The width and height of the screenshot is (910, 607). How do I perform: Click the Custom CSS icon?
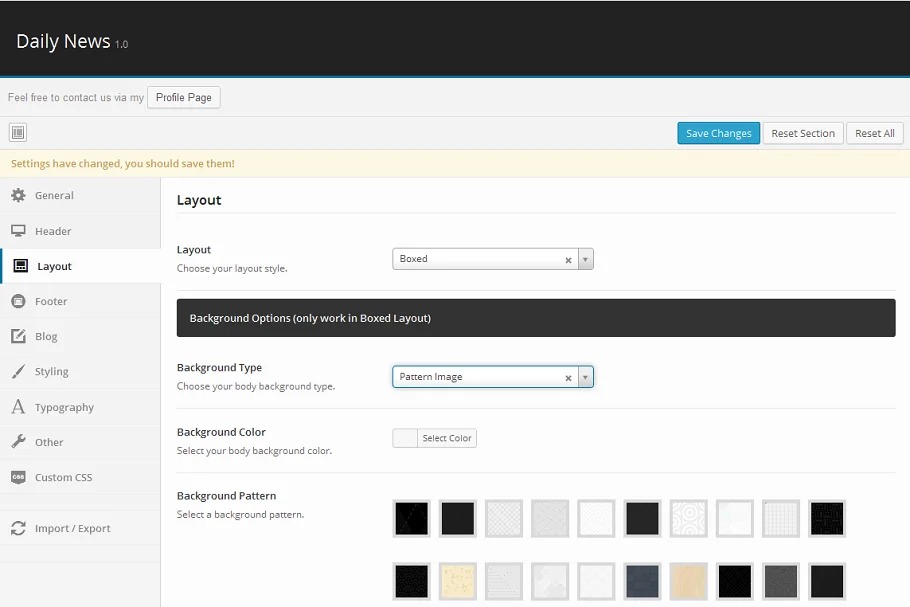click(x=18, y=477)
